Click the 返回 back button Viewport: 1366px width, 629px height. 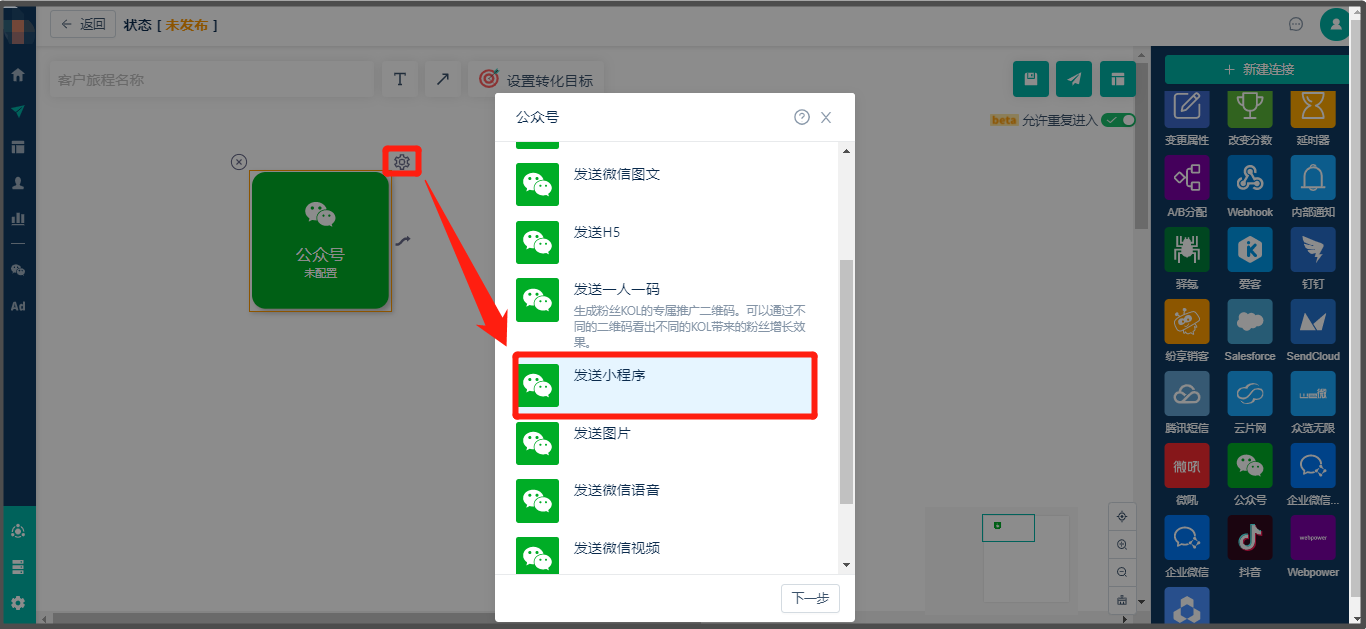tap(83, 25)
